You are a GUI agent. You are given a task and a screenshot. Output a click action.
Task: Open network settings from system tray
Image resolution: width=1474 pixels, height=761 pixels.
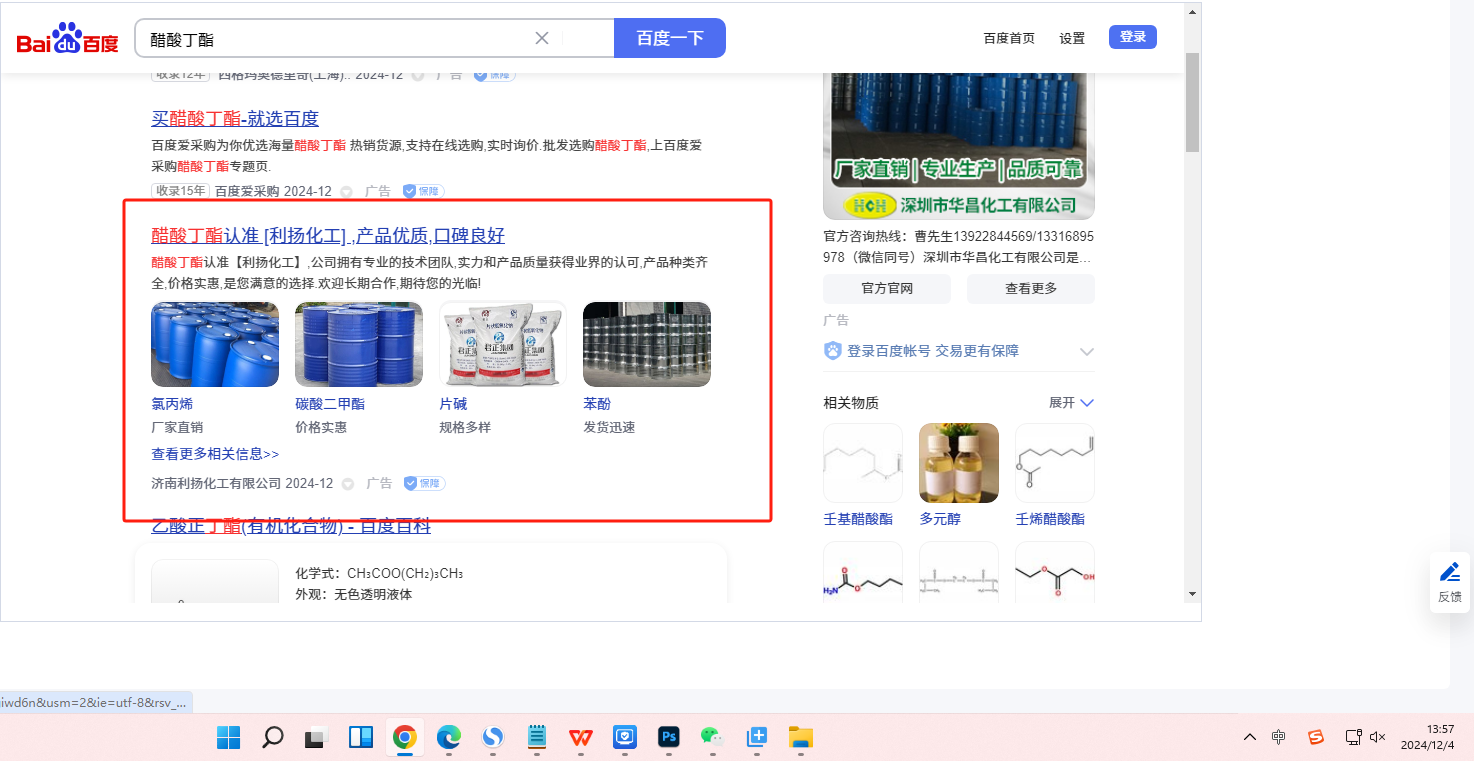(1353, 737)
